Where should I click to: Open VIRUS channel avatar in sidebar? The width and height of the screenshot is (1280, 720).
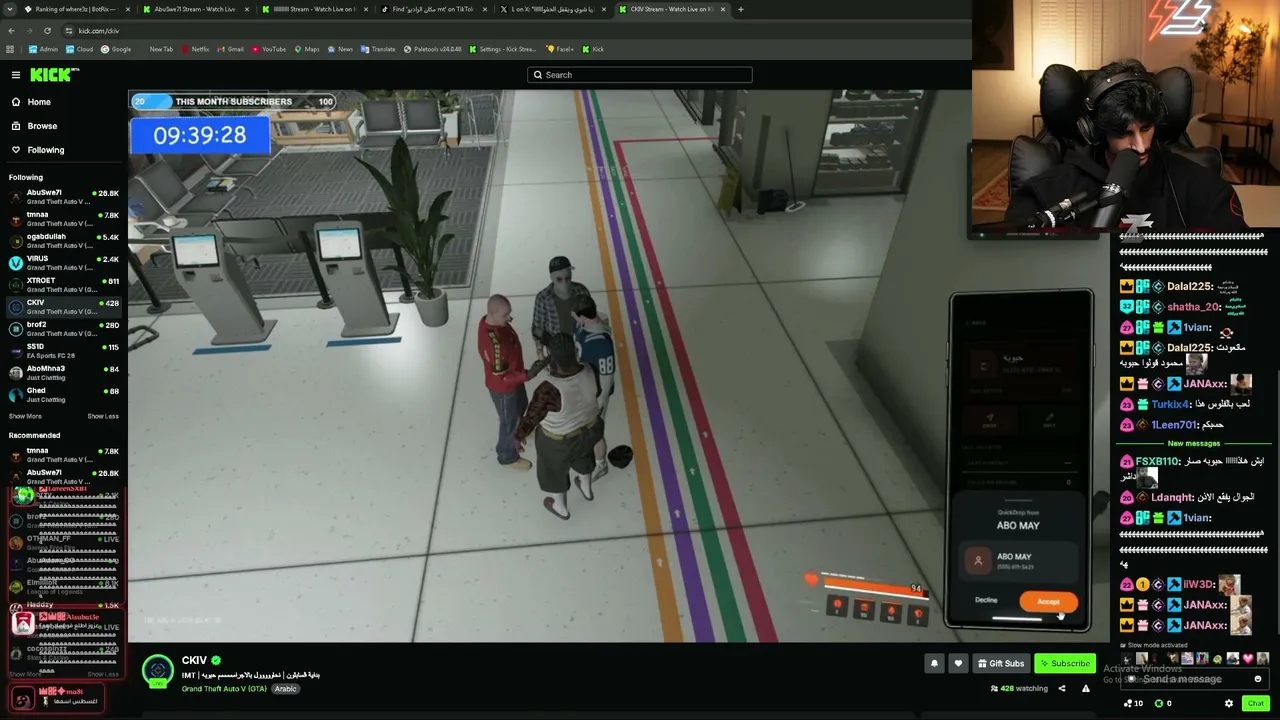16,263
